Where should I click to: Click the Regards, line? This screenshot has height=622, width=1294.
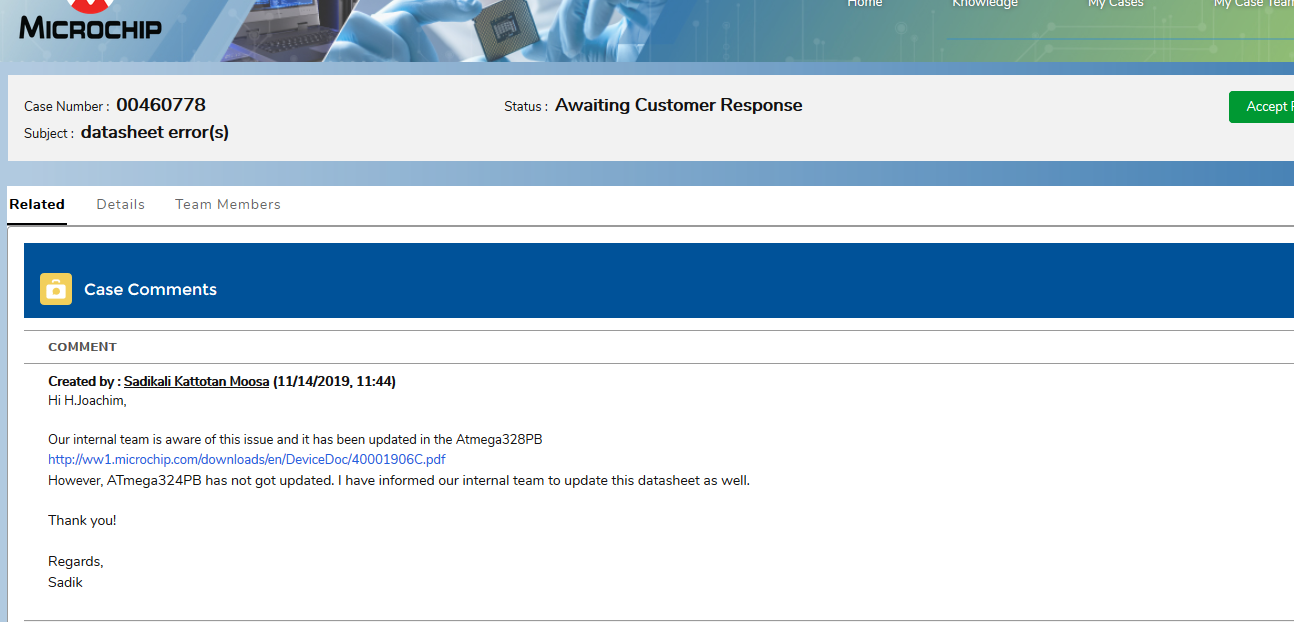pyautogui.click(x=76, y=561)
